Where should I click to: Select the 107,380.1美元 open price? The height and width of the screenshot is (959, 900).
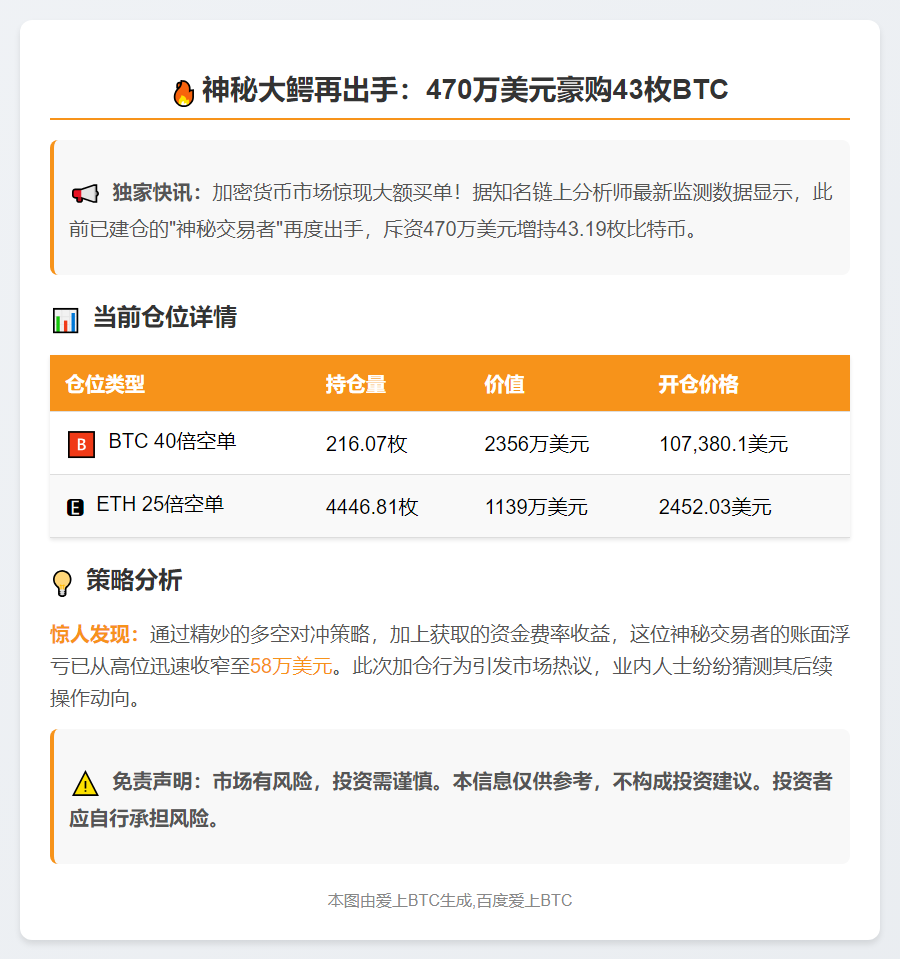point(723,444)
